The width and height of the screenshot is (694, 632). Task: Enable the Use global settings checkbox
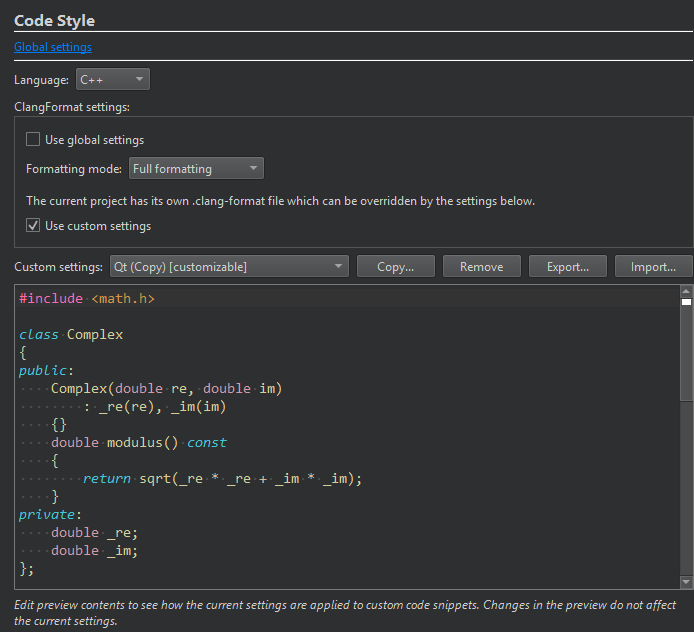click(x=33, y=140)
